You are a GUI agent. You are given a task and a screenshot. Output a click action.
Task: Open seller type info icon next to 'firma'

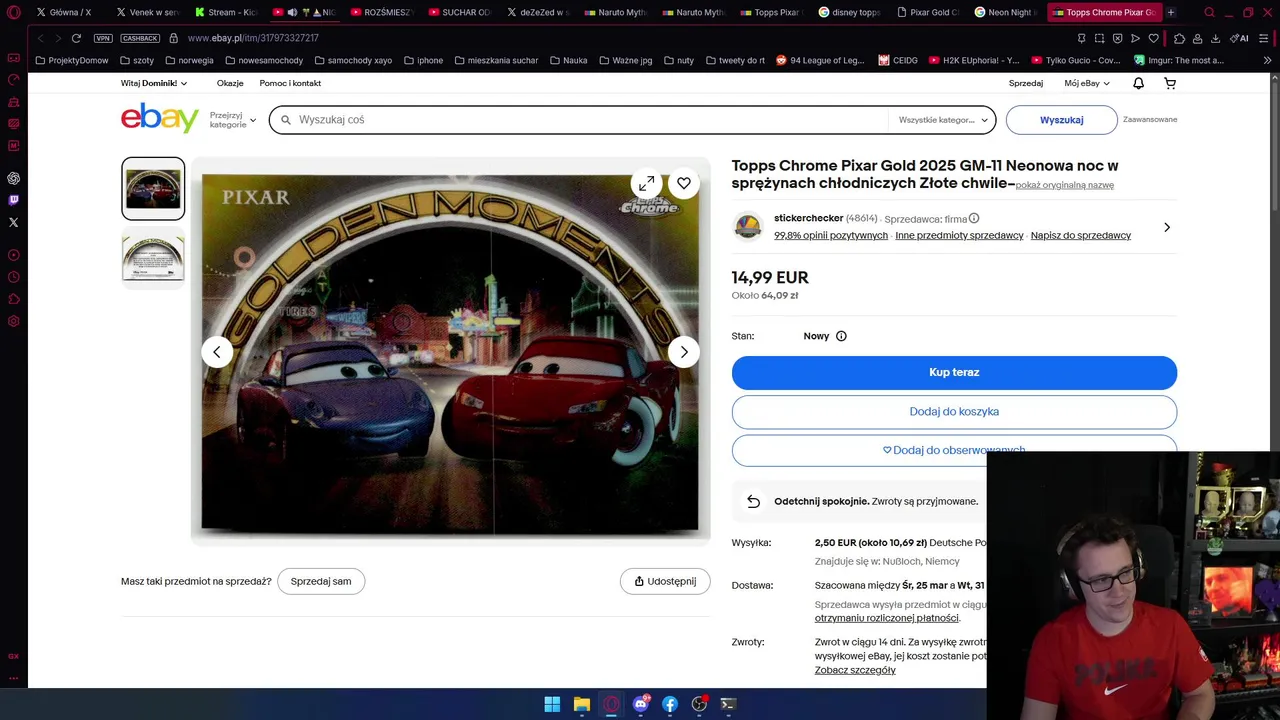click(974, 218)
